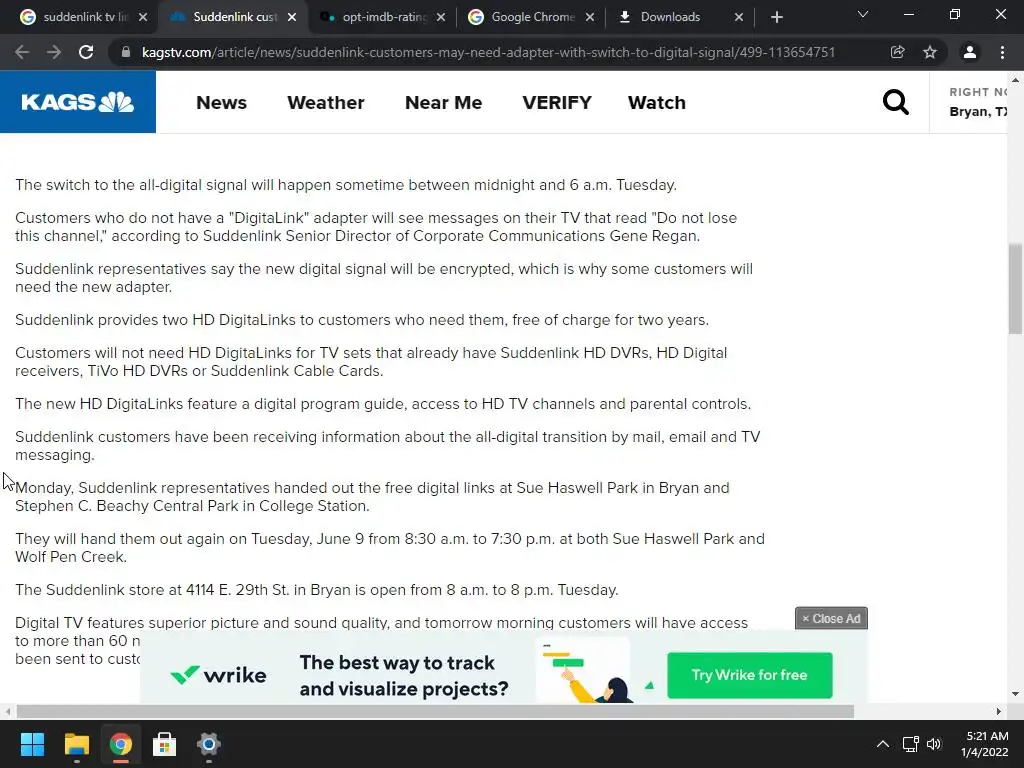Close the 'opt-imdb-rating' tab

pyautogui.click(x=441, y=17)
